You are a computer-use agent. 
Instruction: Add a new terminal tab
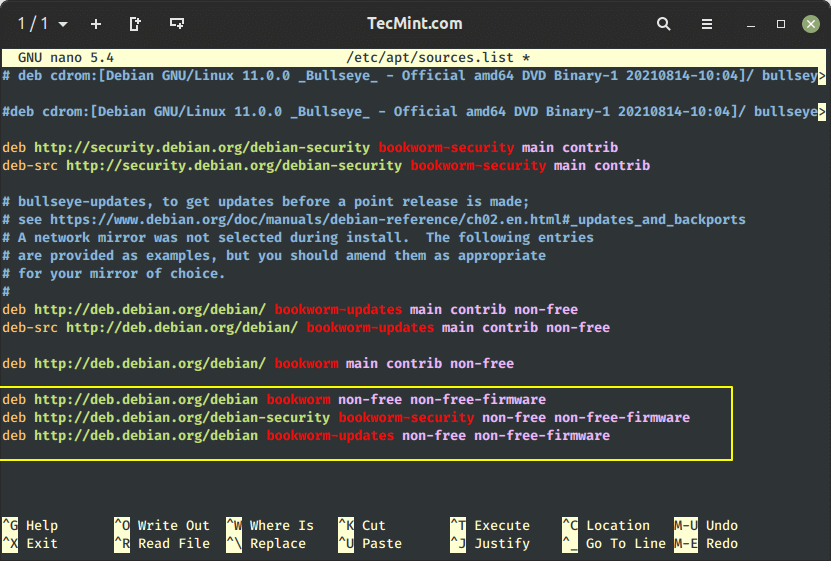tap(96, 24)
